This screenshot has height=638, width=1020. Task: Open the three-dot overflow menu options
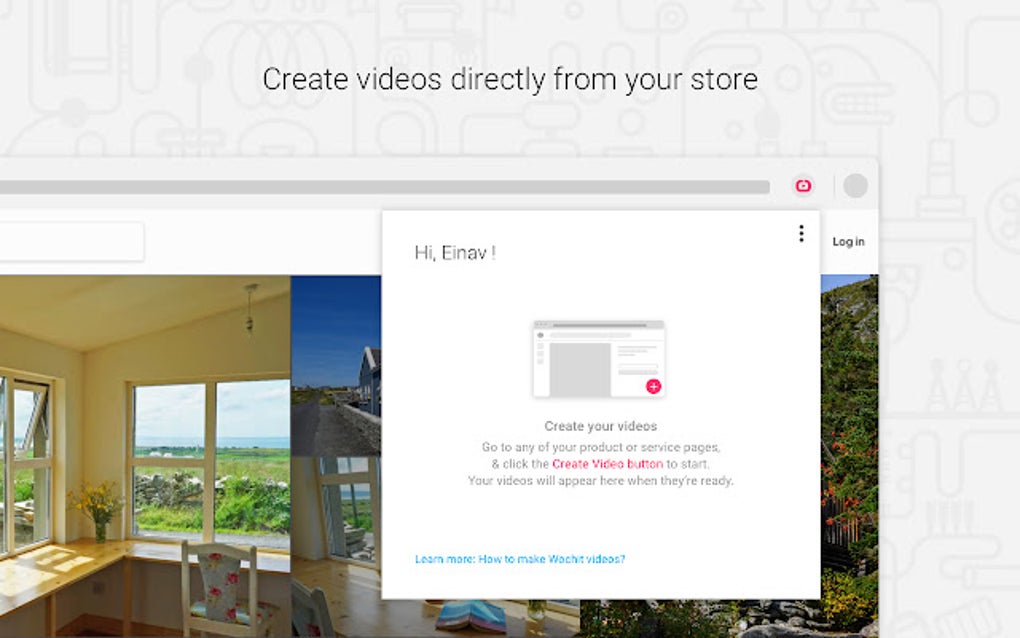800,233
